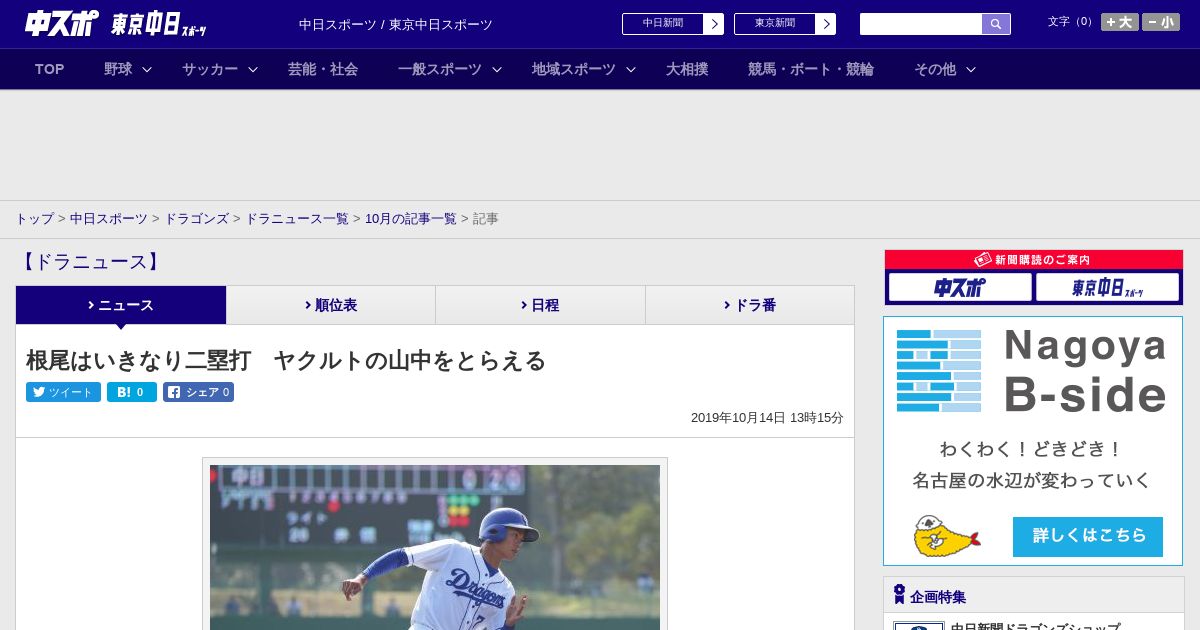Viewport: 1200px width, 630px height.
Task: Expand the 野球 navigation menu
Action: (x=127, y=69)
